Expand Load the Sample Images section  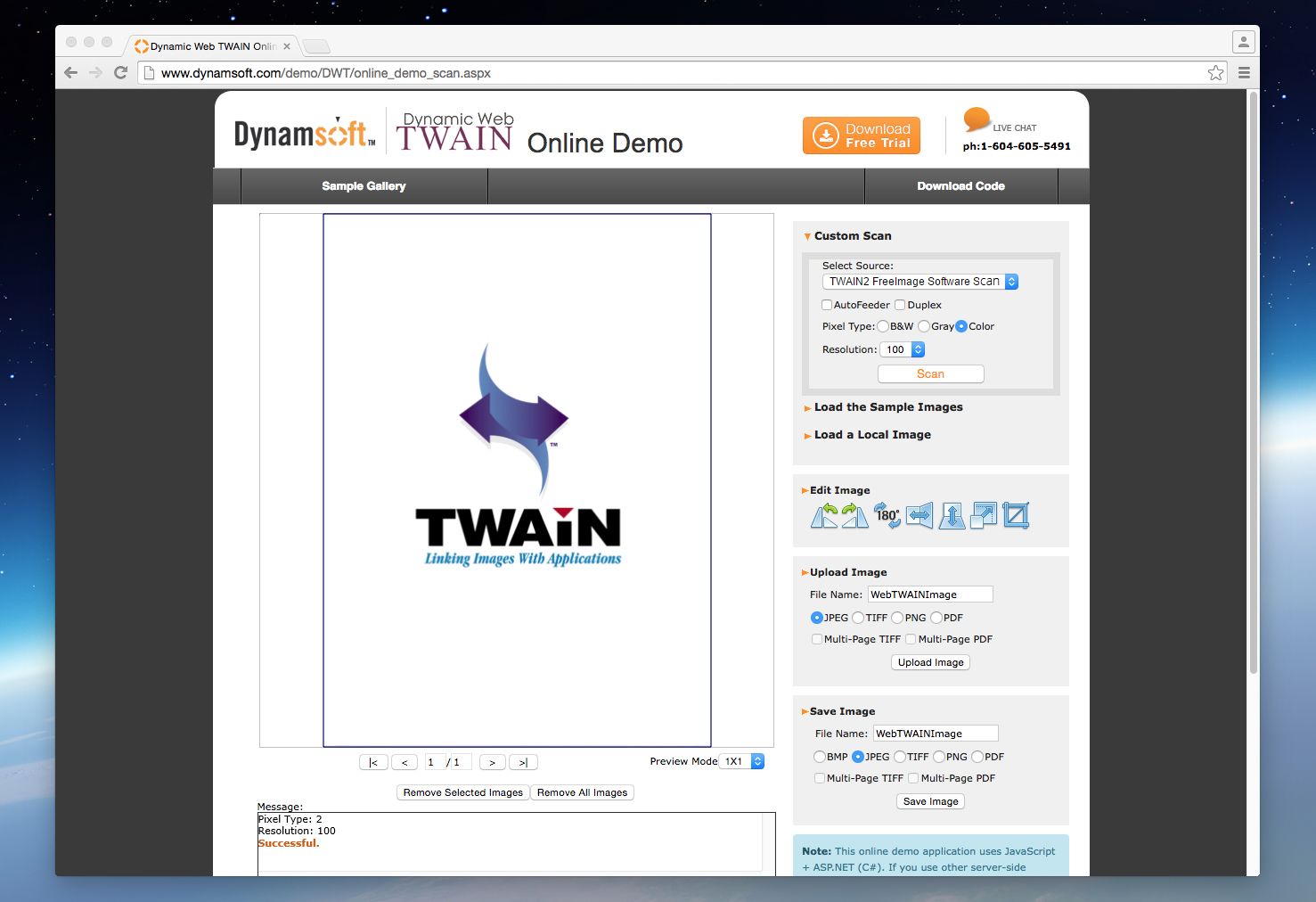pos(887,407)
